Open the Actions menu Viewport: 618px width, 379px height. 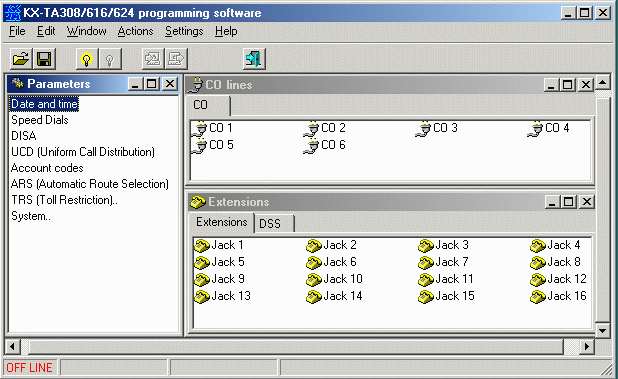tap(135, 31)
